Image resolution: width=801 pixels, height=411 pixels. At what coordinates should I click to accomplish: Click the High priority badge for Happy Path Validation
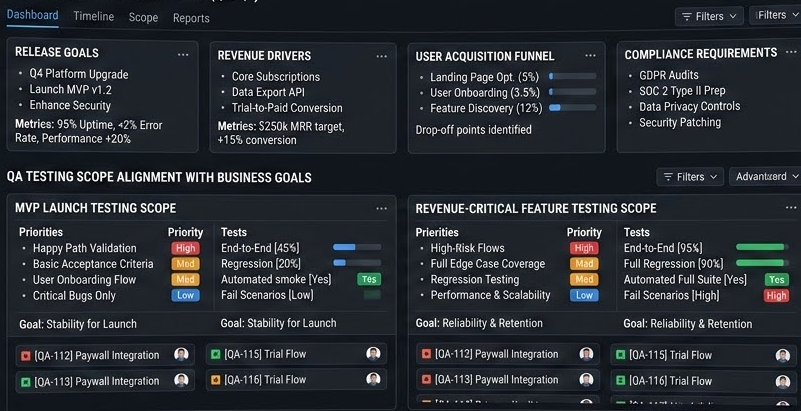click(184, 248)
